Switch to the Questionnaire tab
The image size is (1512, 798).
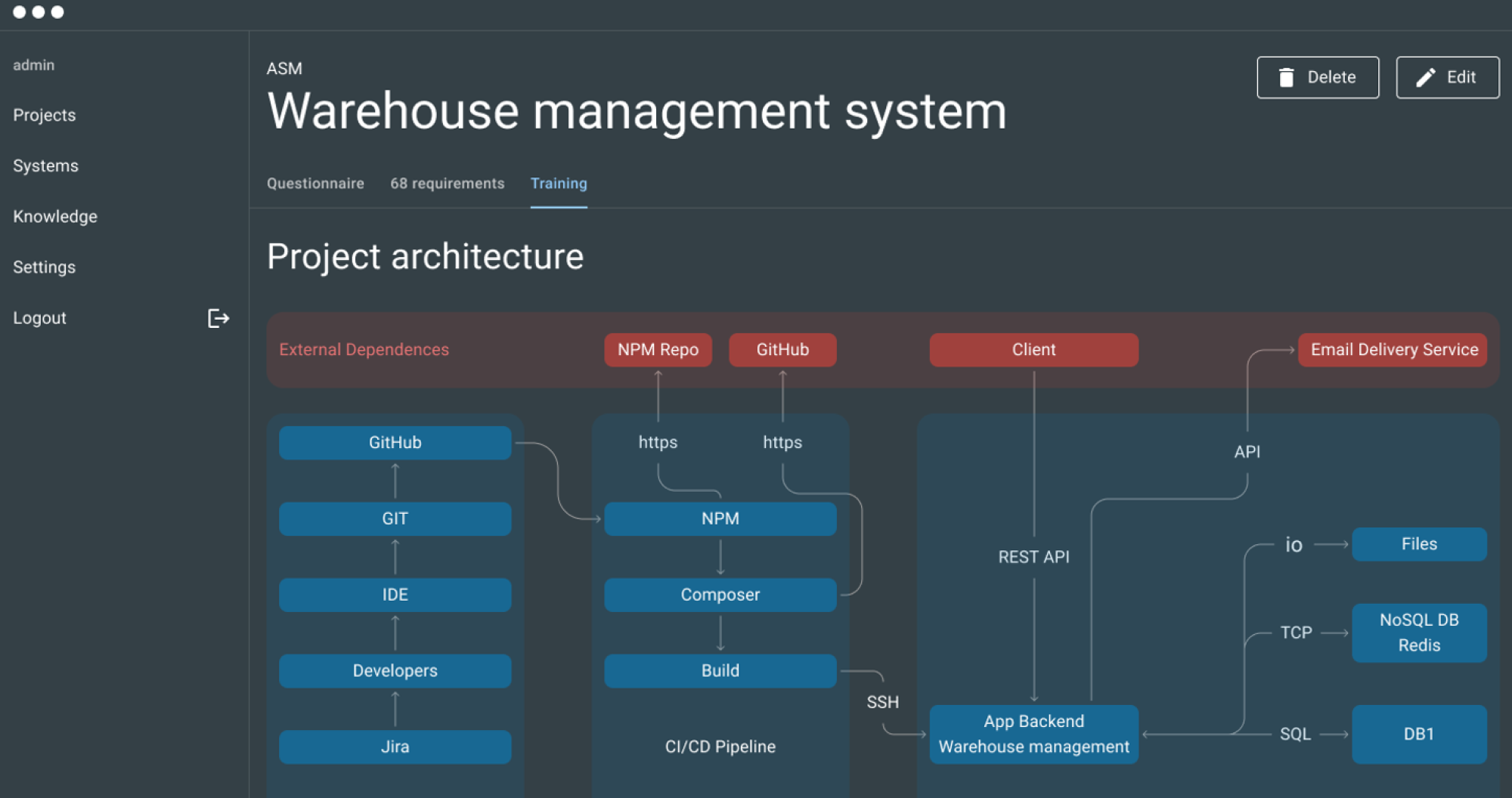coord(315,184)
